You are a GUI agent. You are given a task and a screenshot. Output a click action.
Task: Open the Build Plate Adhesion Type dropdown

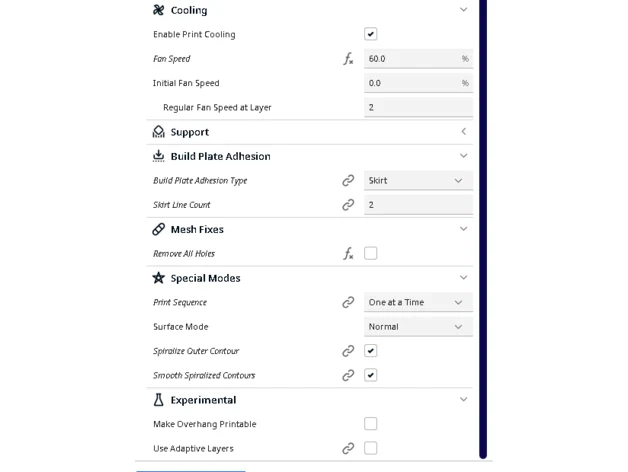click(x=418, y=180)
